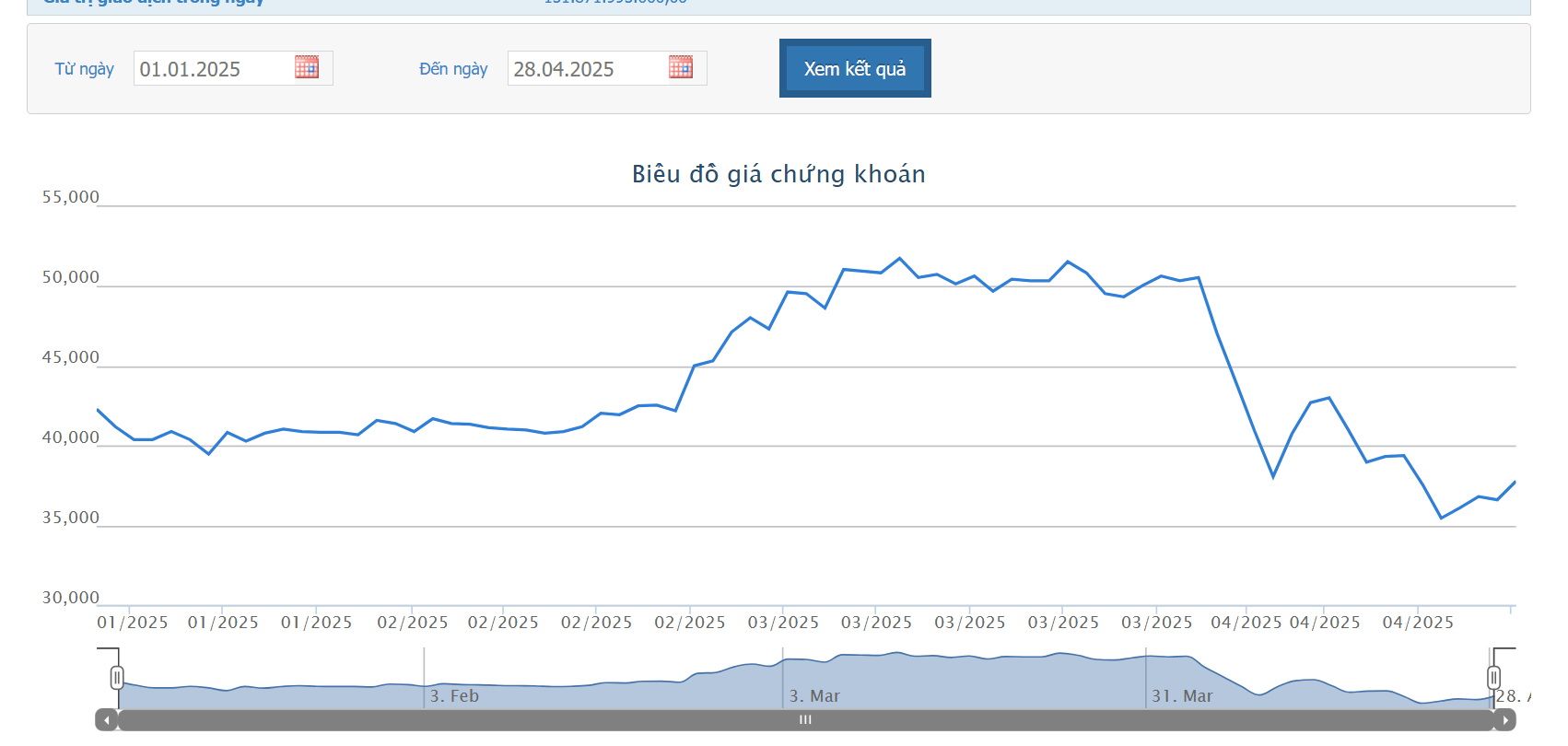Select the 3. Mar marker in navigator

click(814, 696)
